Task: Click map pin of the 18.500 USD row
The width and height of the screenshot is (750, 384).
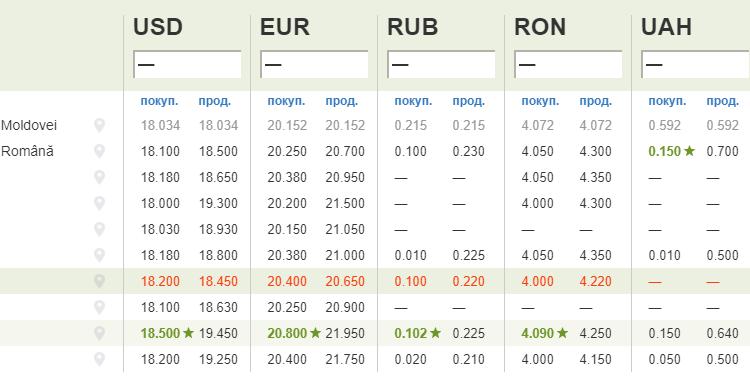Action: point(99,333)
